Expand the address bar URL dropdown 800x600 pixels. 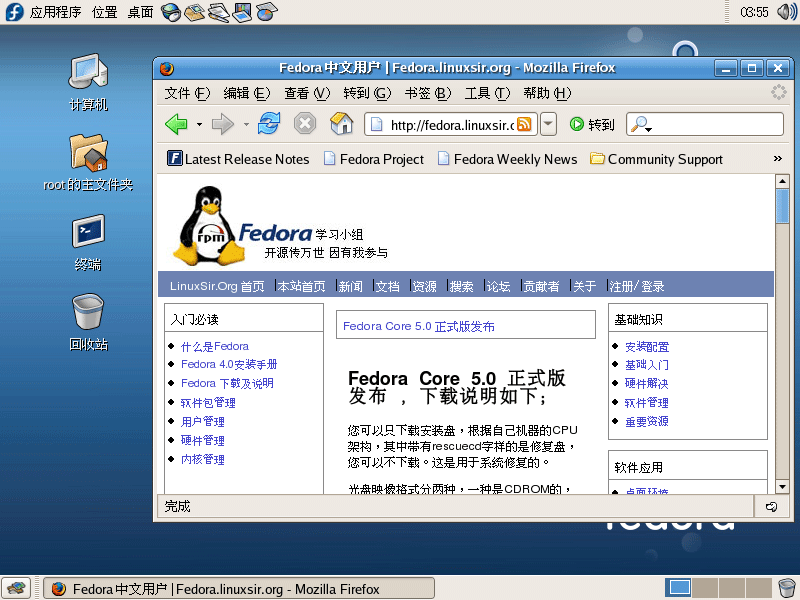(x=548, y=124)
